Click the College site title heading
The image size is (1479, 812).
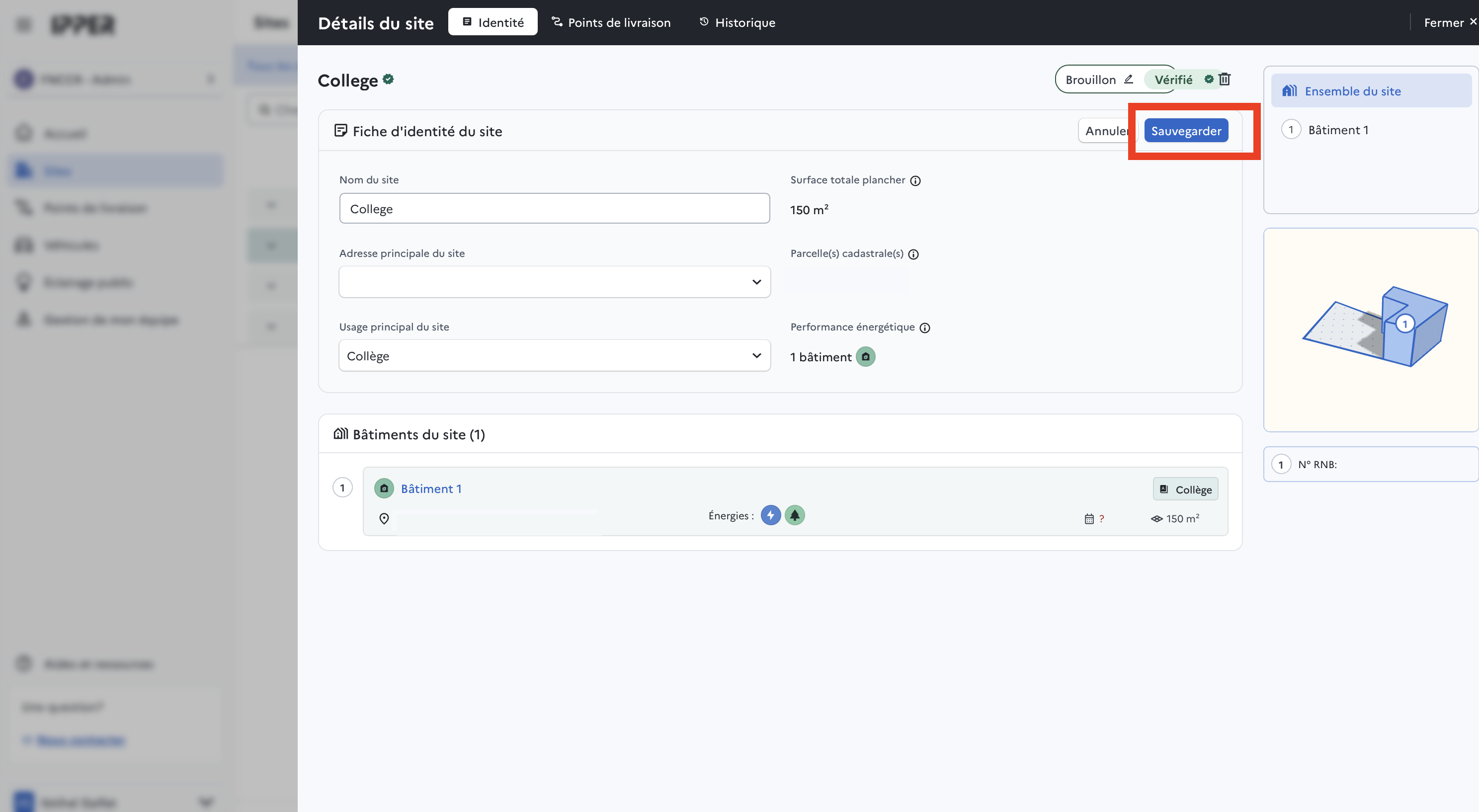tap(348, 81)
